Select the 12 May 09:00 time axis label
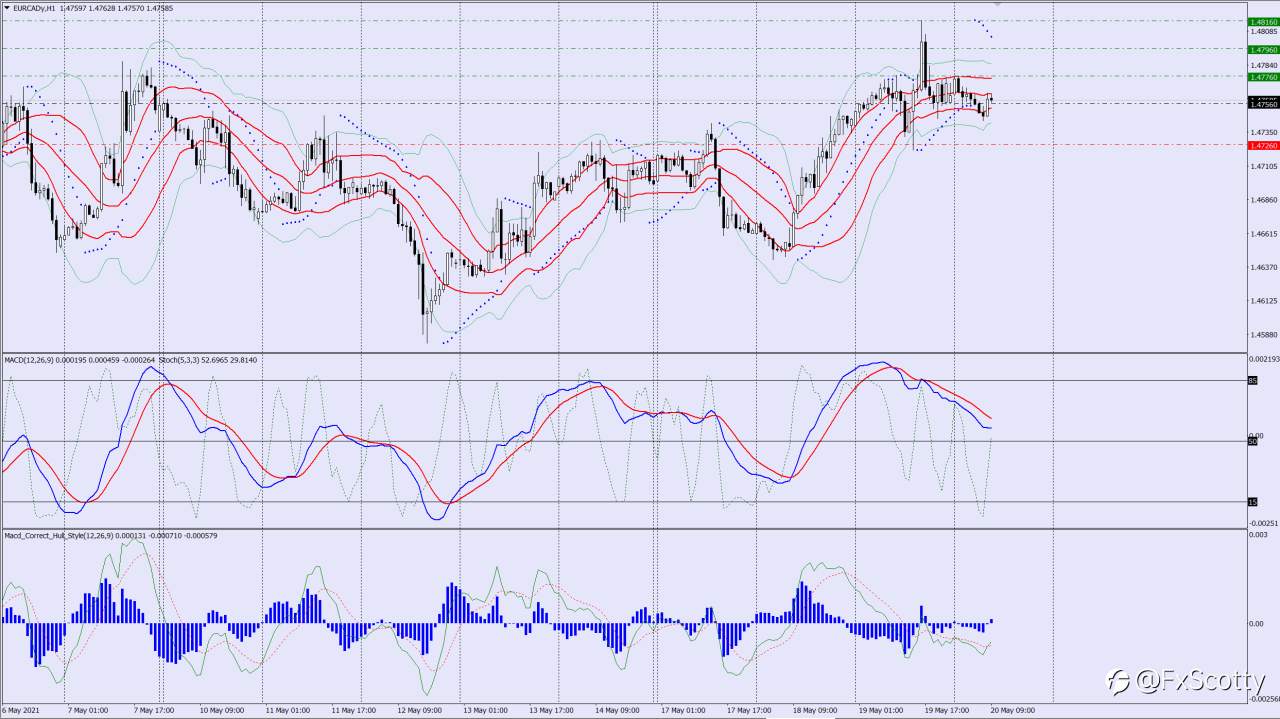 pos(419,711)
